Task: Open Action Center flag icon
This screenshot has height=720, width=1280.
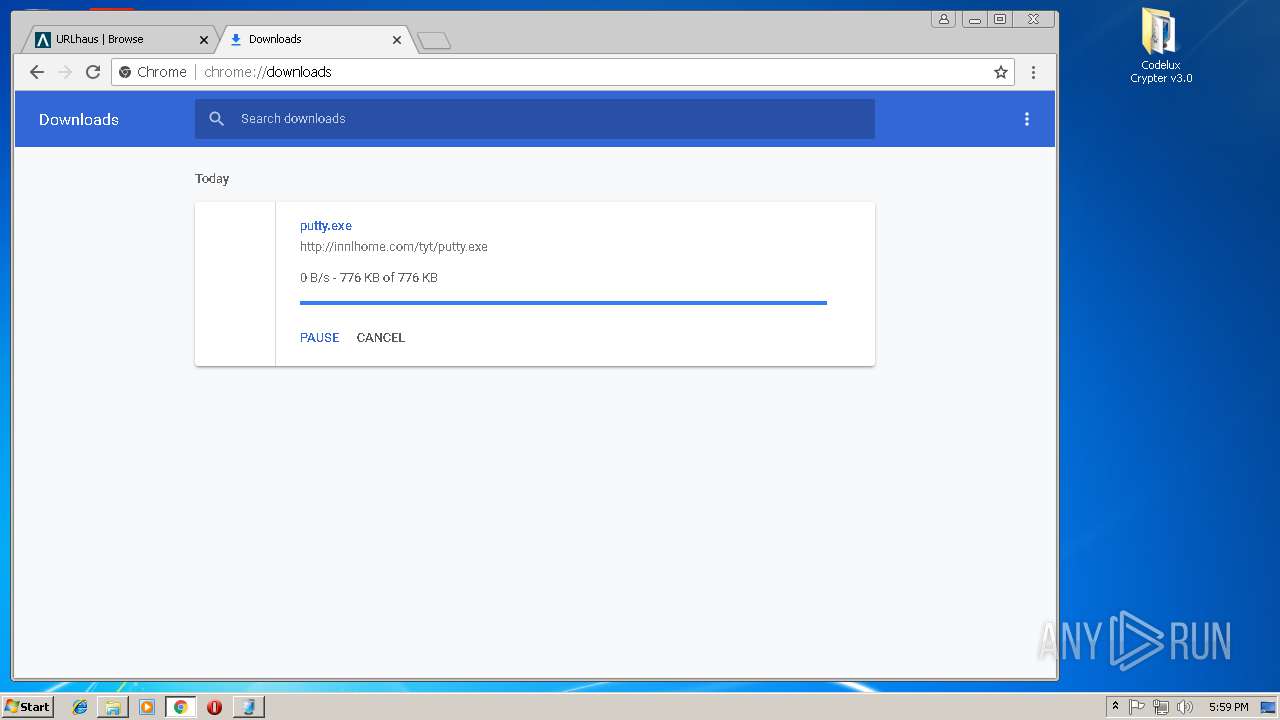Action: click(1137, 707)
